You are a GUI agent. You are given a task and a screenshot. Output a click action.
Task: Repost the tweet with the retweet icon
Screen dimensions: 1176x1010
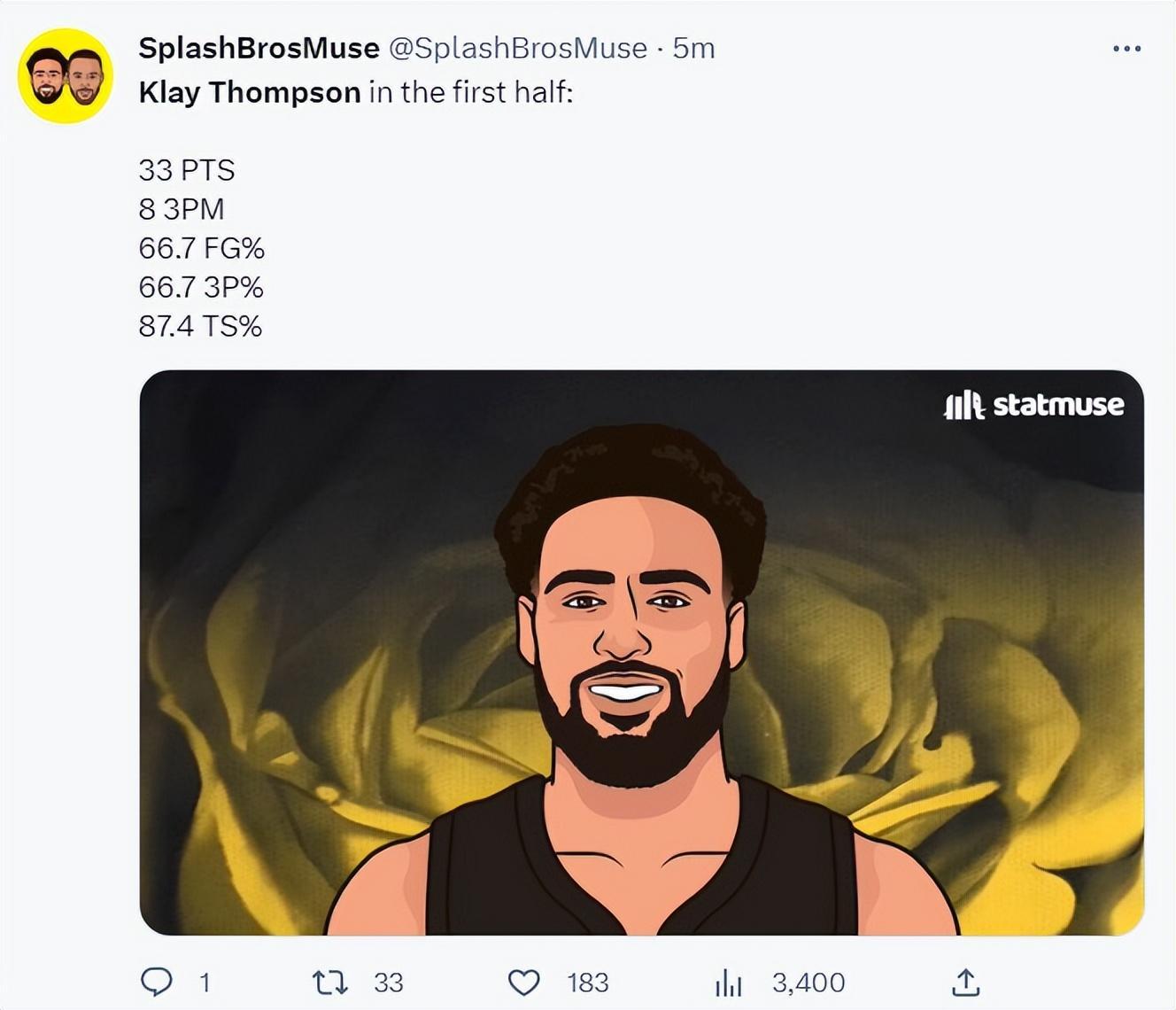[x=330, y=982]
